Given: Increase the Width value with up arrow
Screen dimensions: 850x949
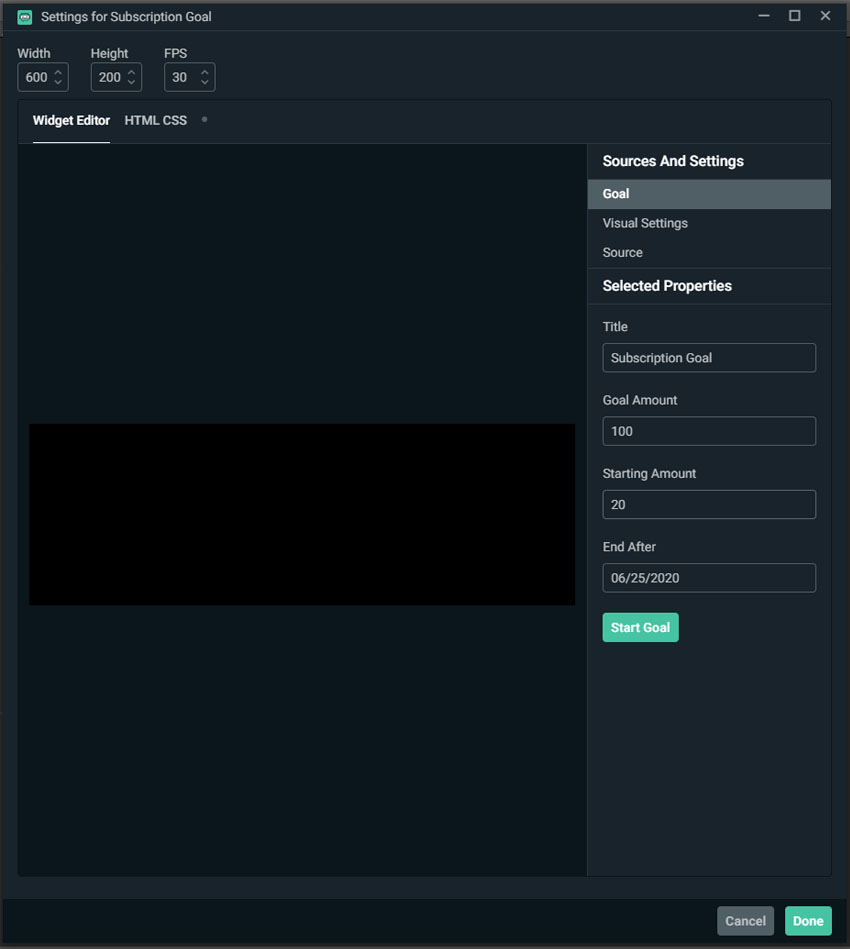Looking at the screenshot, I should (58, 73).
